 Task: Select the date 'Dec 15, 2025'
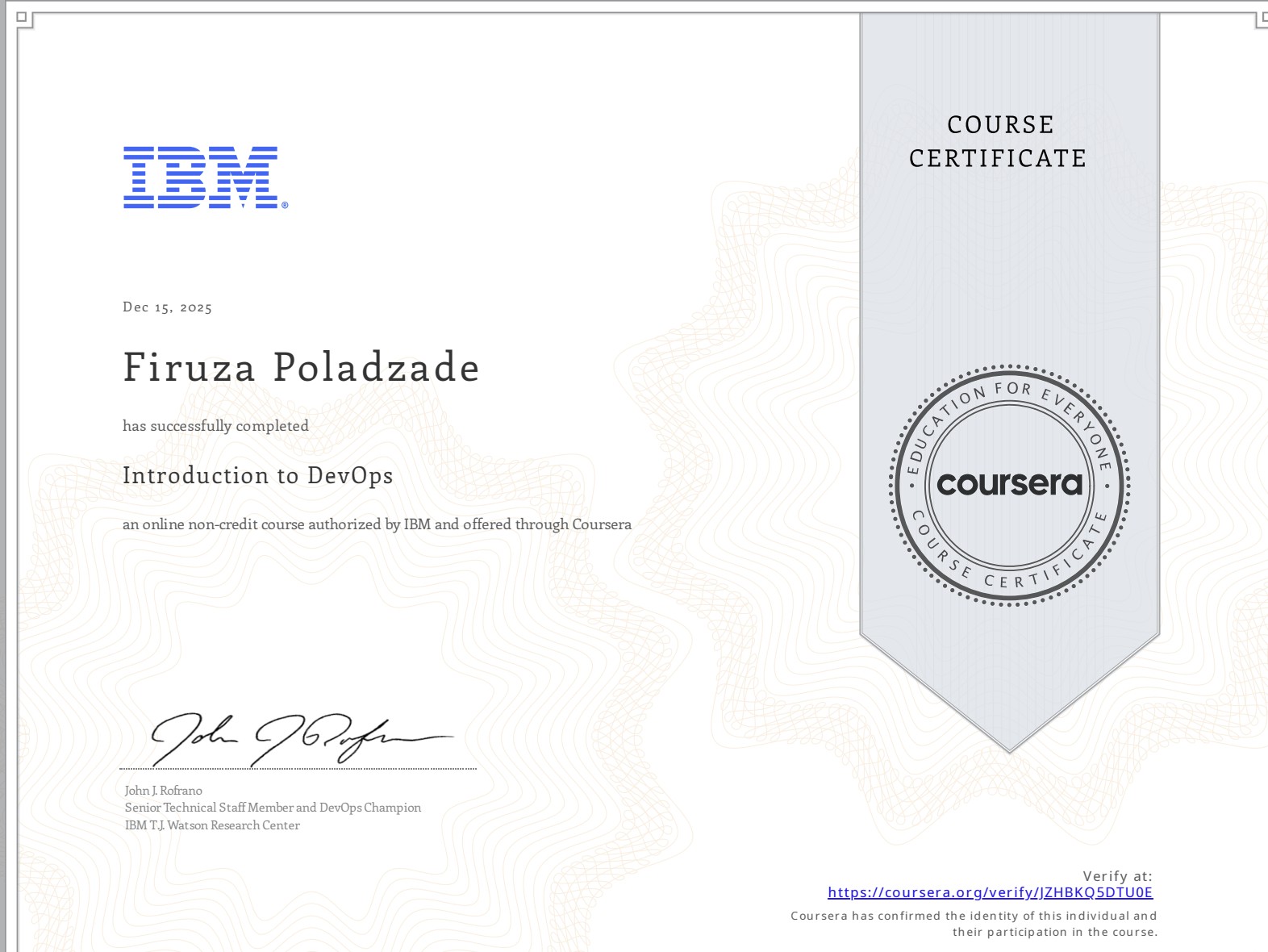coord(167,307)
